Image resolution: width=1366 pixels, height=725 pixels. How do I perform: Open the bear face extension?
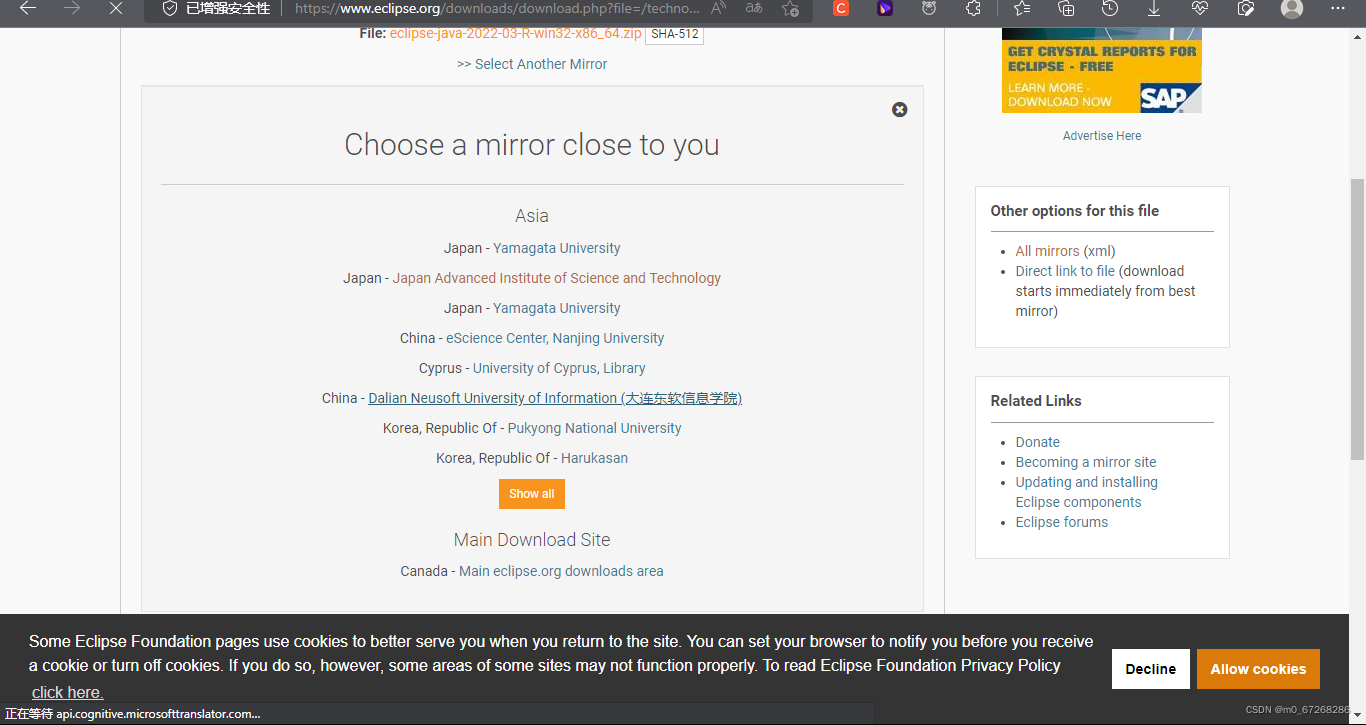click(929, 9)
